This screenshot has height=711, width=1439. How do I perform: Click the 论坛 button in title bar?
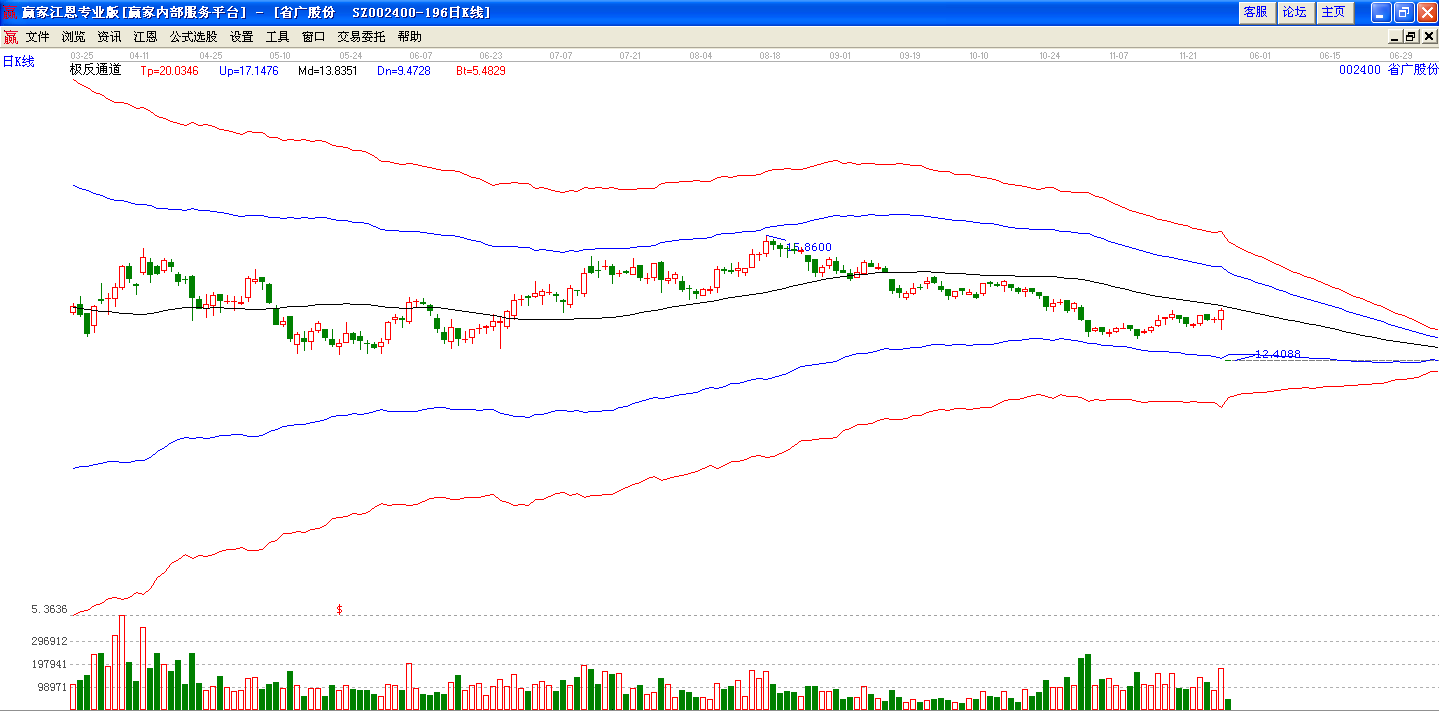coord(1295,12)
